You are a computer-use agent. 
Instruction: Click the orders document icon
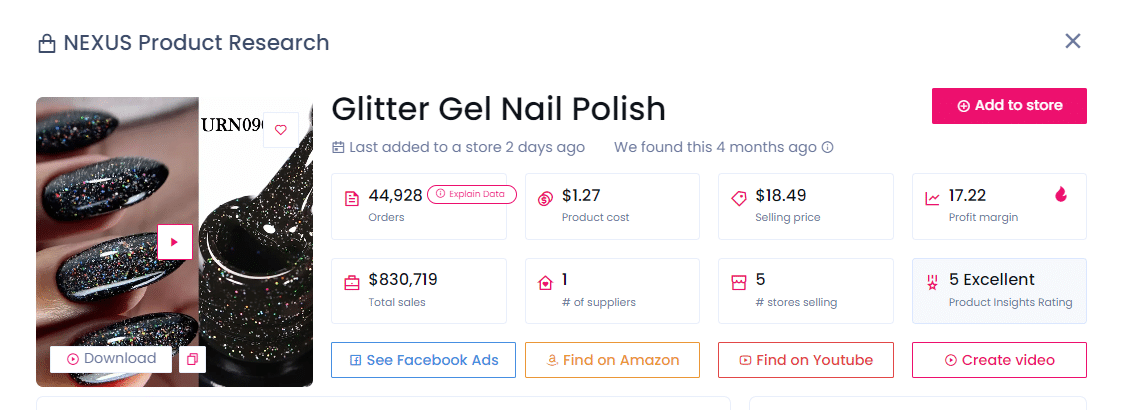click(351, 198)
